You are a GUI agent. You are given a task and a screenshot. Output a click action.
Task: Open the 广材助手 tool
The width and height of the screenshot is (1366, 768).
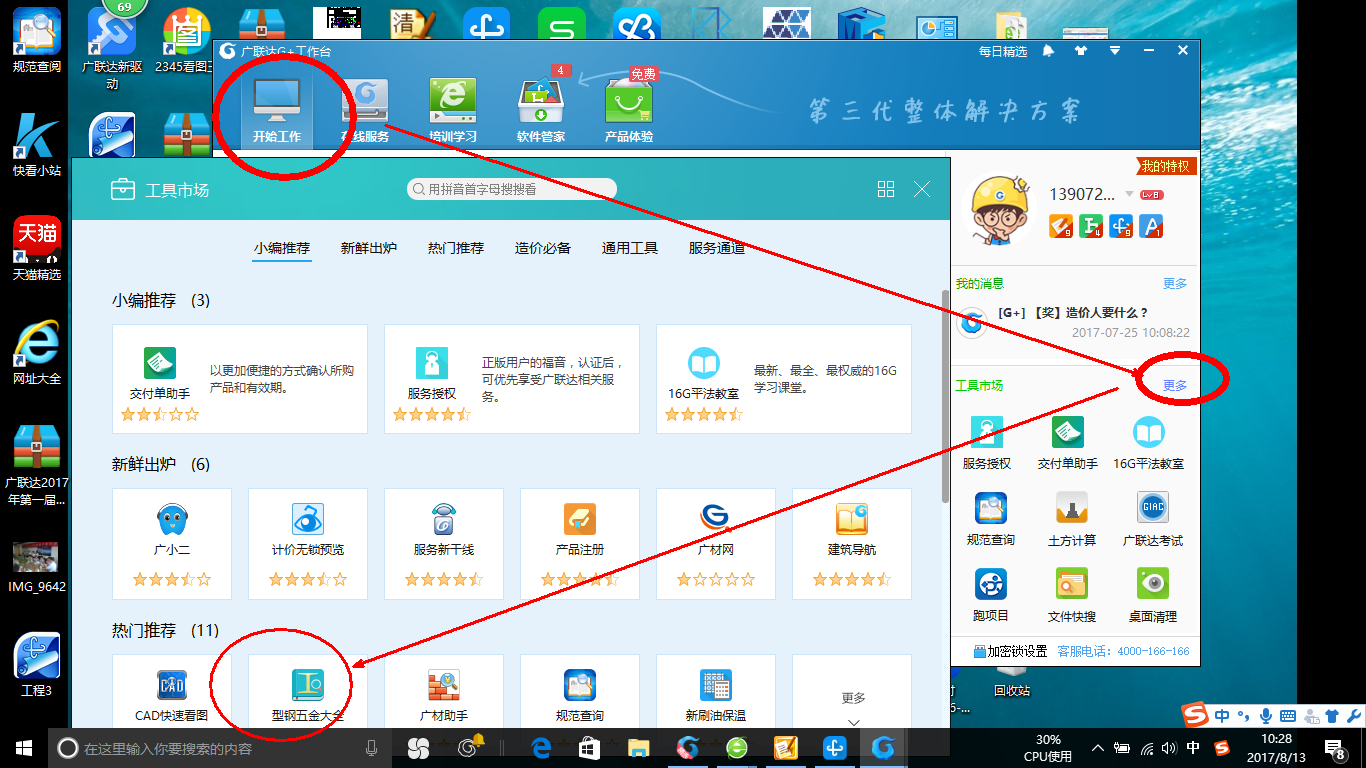[x=444, y=692]
